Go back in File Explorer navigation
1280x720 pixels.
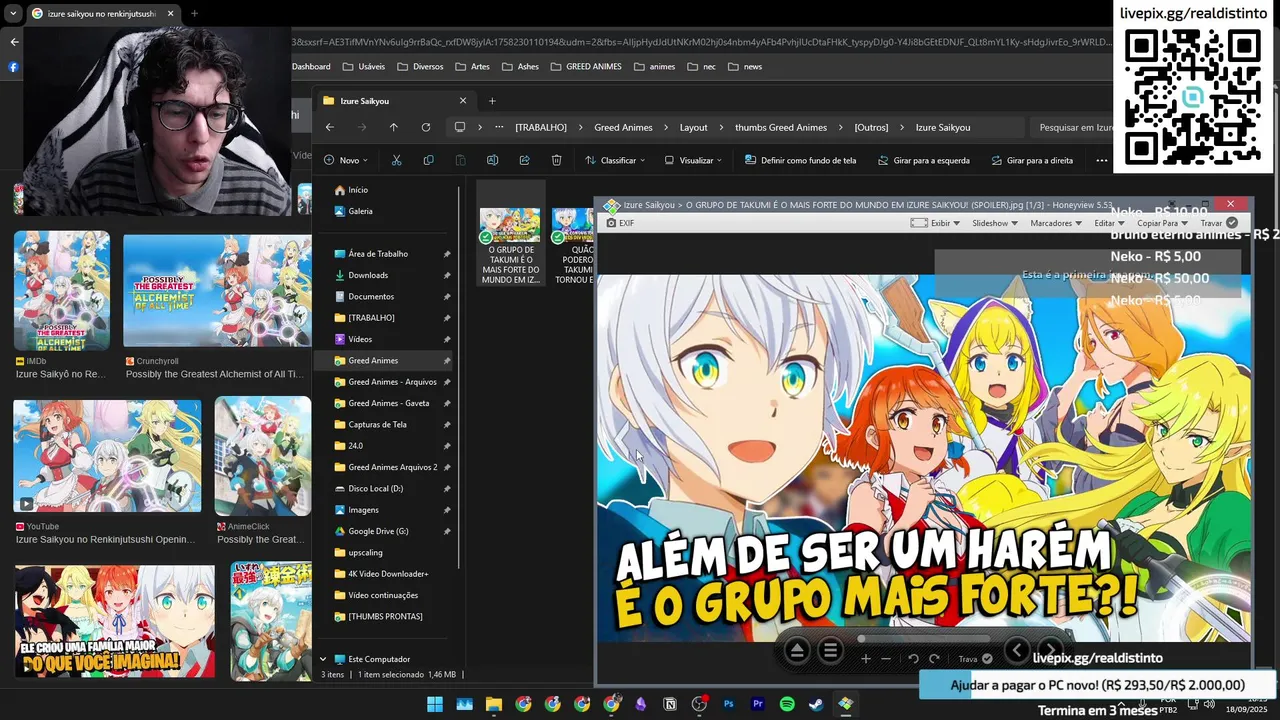tap(330, 127)
